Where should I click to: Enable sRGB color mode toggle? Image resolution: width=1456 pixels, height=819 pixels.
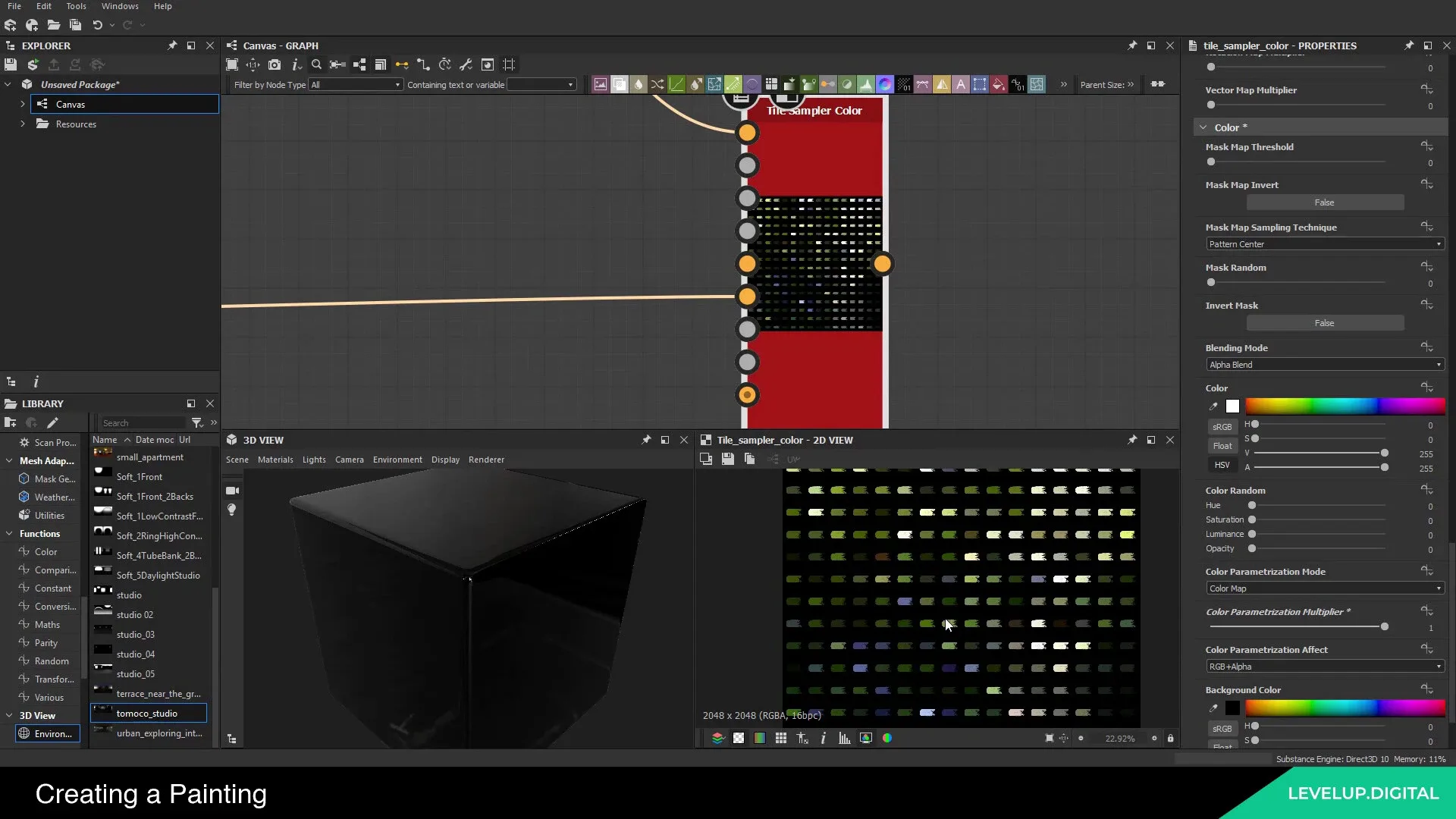1222,426
